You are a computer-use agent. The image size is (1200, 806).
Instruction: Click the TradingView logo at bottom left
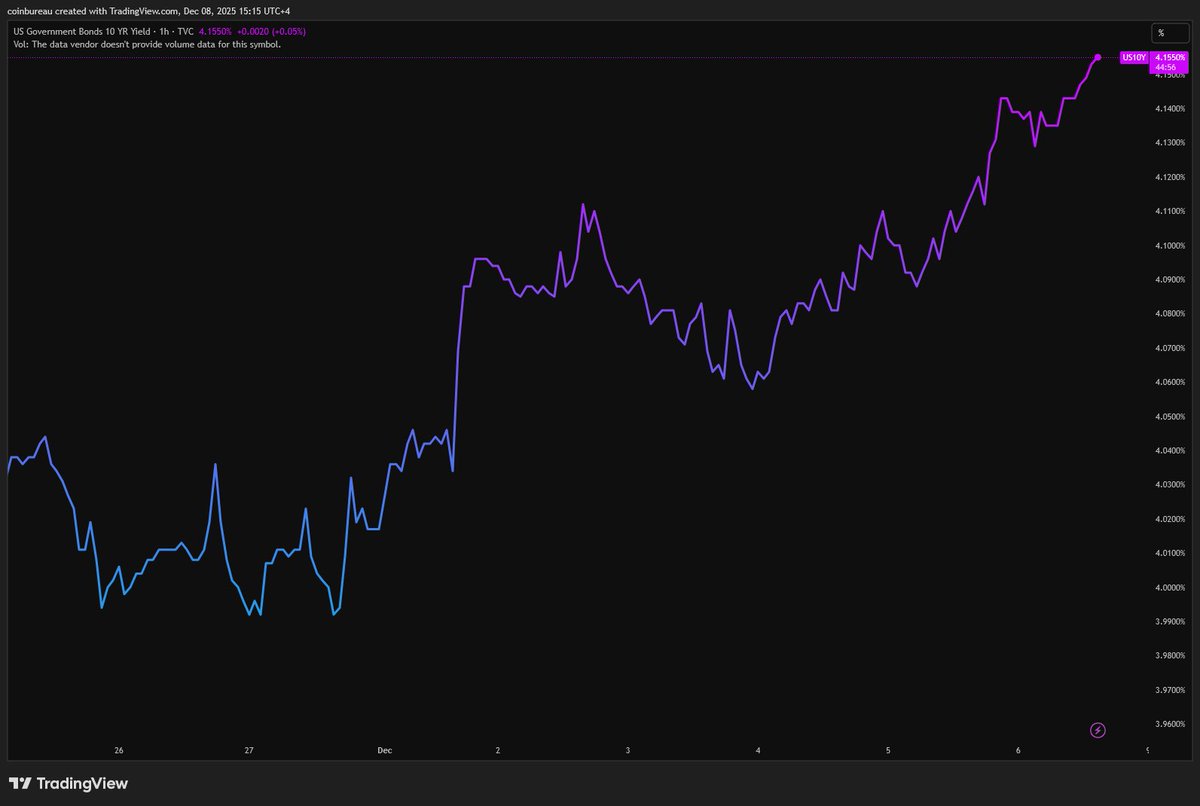tap(70, 783)
